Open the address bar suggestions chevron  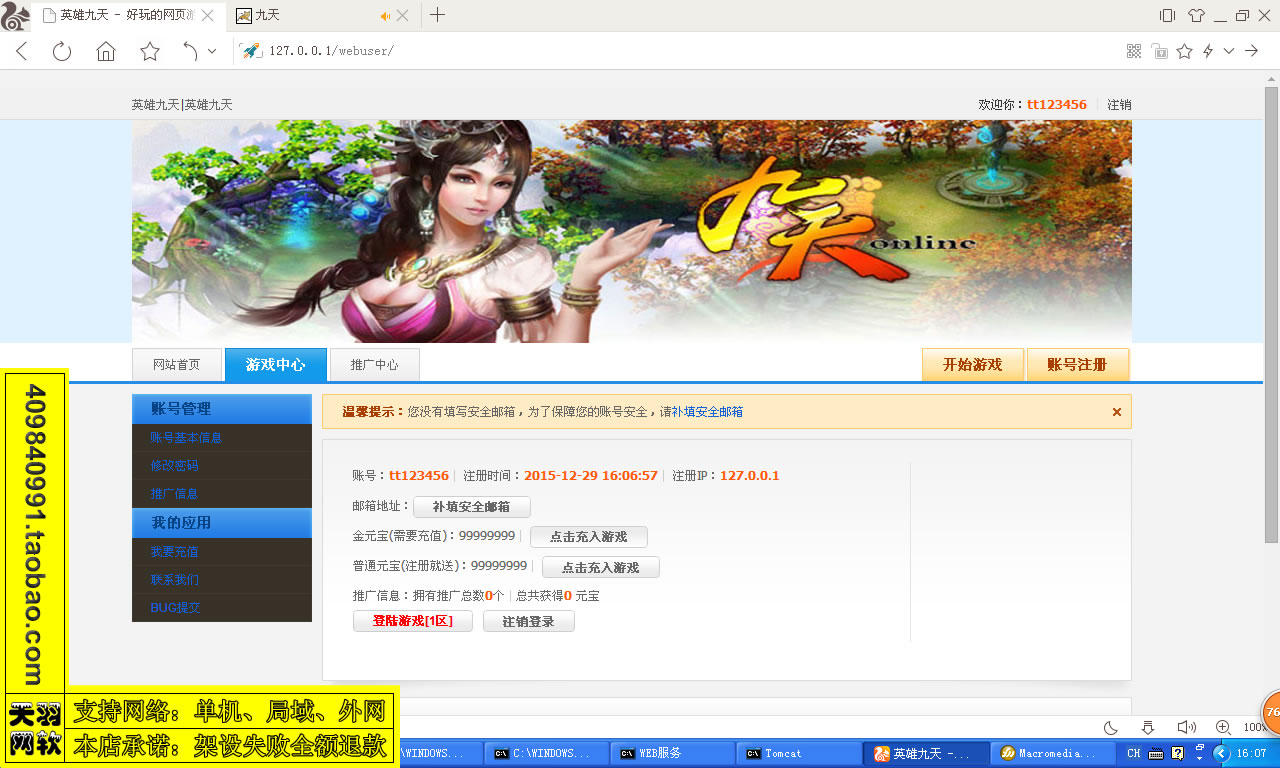point(1229,51)
